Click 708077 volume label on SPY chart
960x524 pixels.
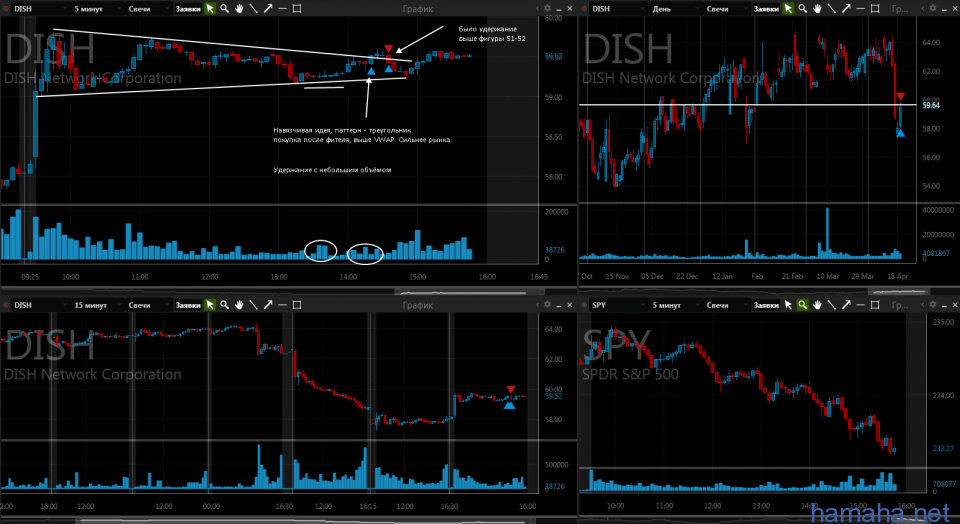pos(943,484)
